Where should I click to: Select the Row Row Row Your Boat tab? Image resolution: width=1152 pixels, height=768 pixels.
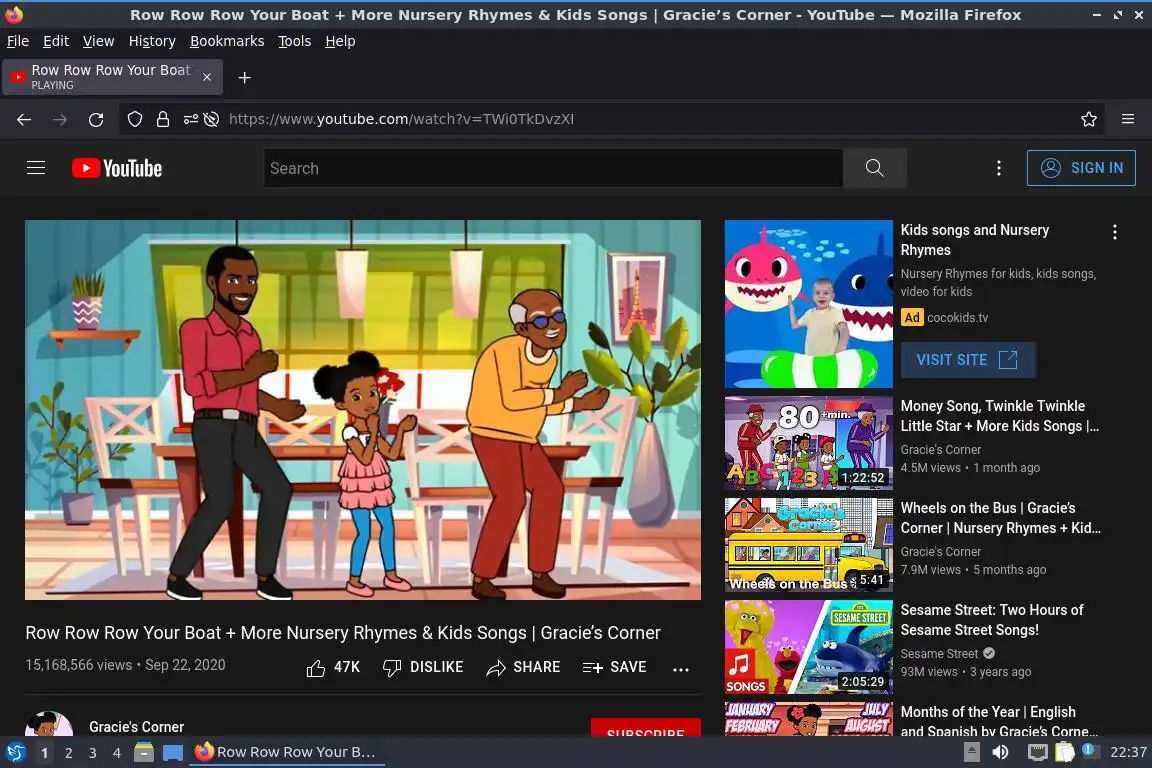point(112,77)
